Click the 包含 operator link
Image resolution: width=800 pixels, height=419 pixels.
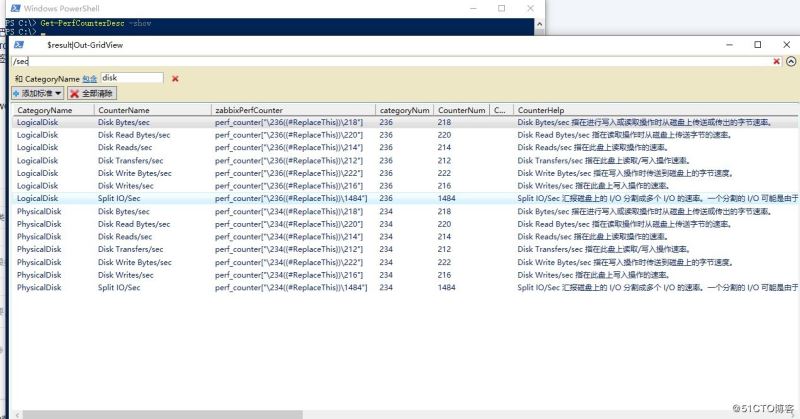90,78
